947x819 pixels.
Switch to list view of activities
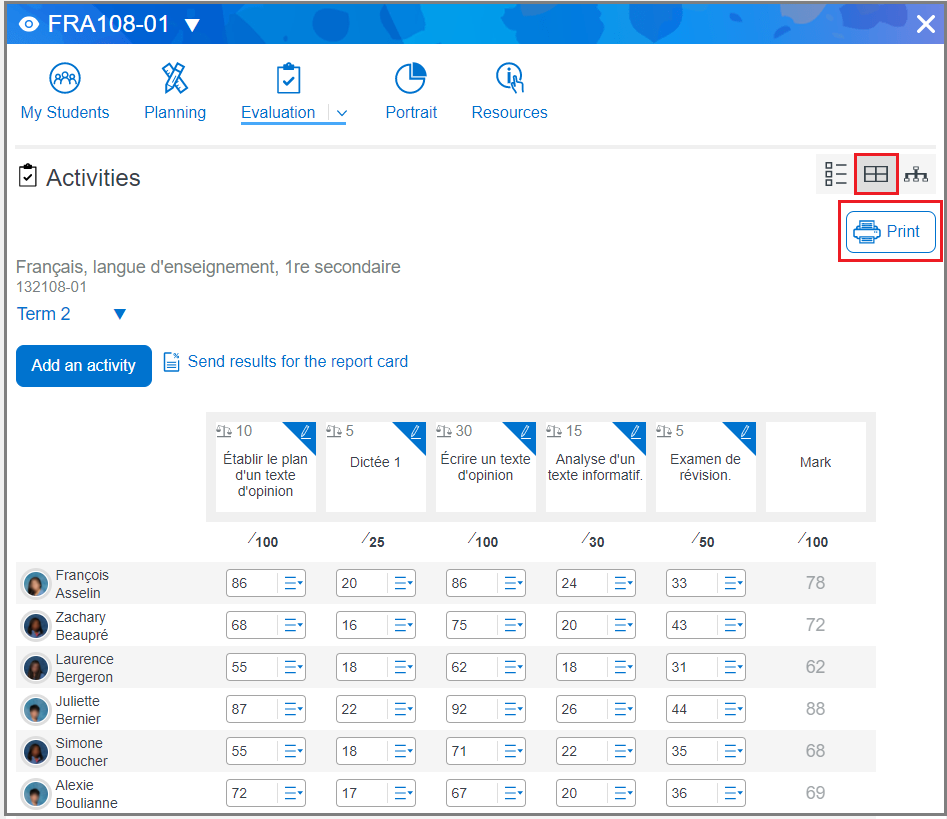pyautogui.click(x=836, y=174)
